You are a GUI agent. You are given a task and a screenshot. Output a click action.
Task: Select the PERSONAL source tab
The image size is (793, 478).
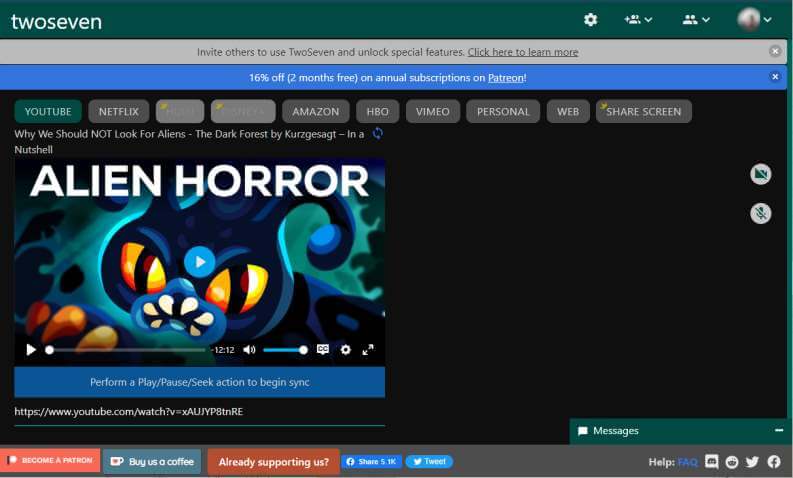point(503,111)
